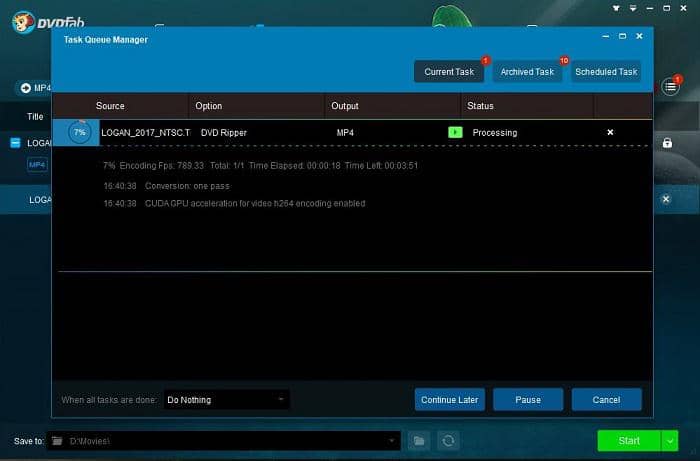700x461 pixels.
Task: Click the Processing status text
Action: click(495, 133)
